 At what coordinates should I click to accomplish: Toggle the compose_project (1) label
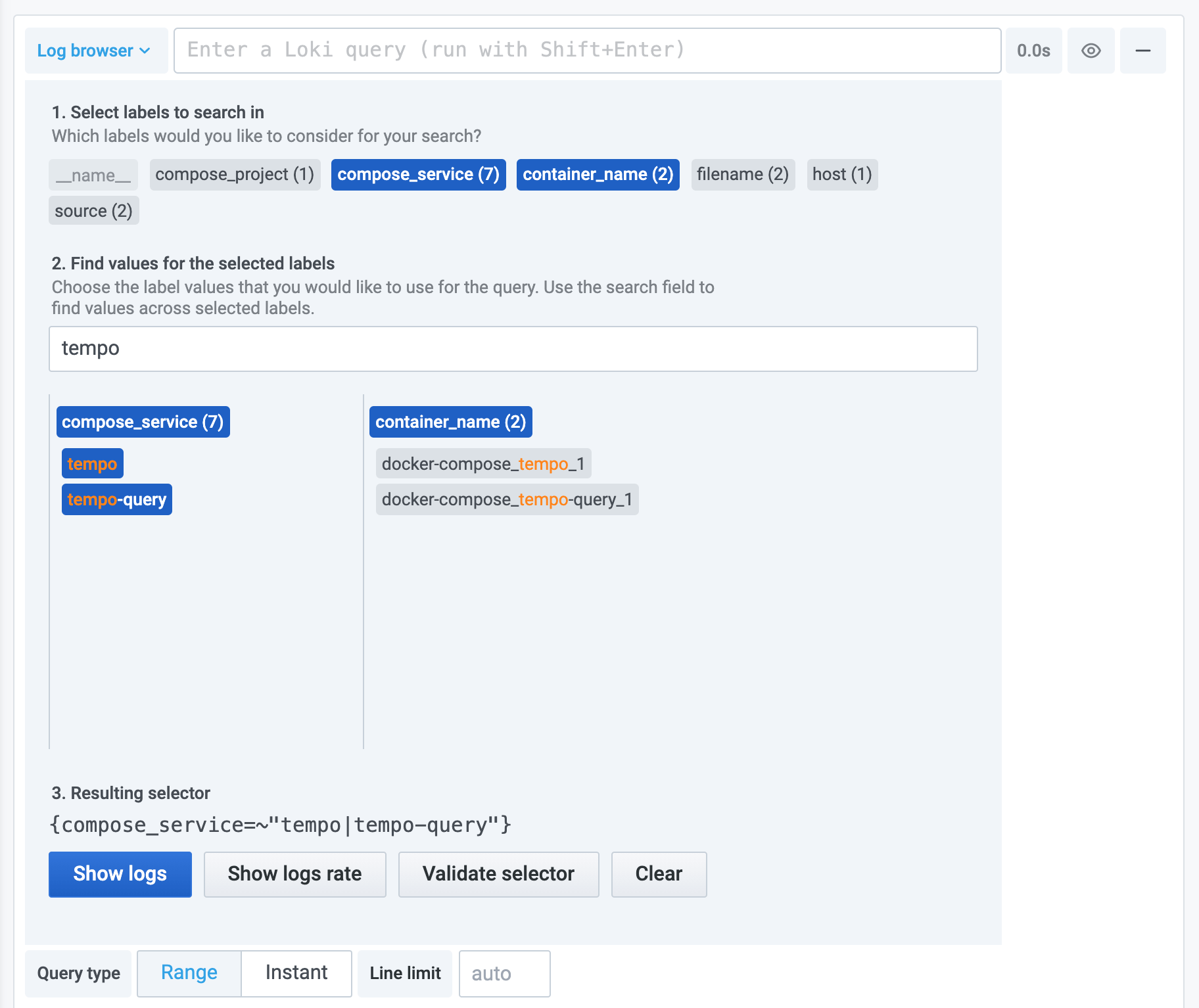235,175
